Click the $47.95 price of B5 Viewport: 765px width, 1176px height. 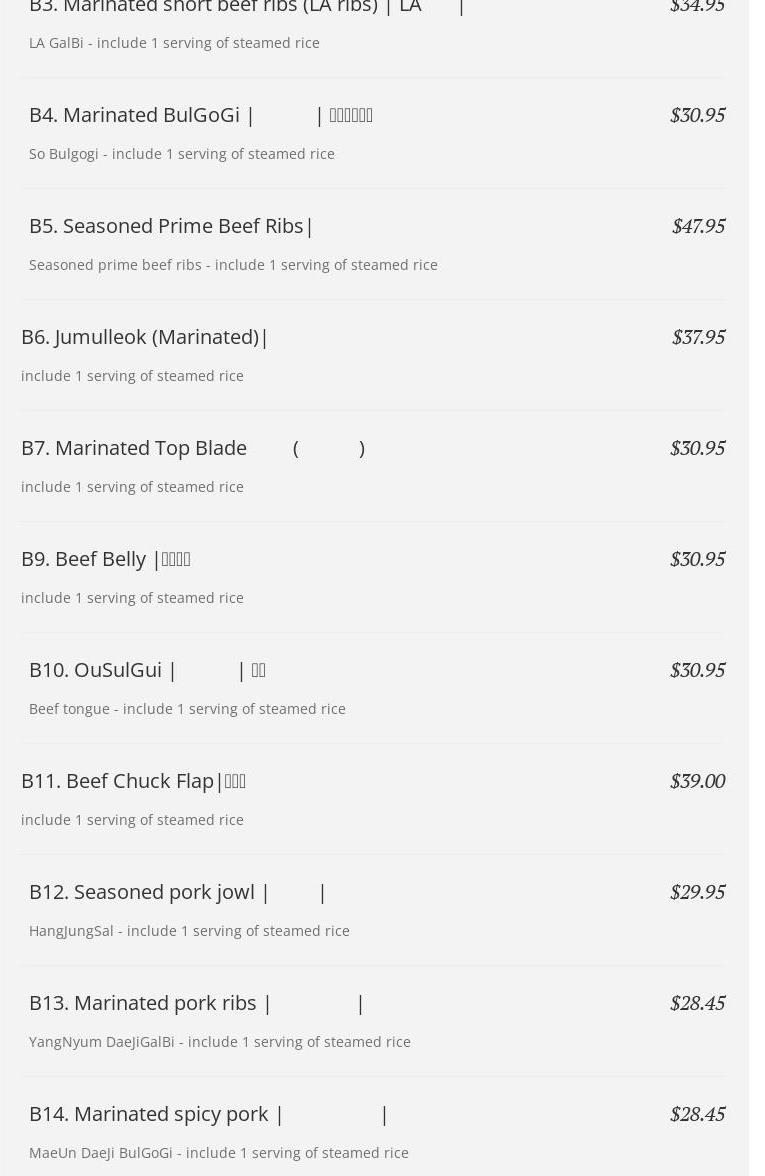click(698, 226)
